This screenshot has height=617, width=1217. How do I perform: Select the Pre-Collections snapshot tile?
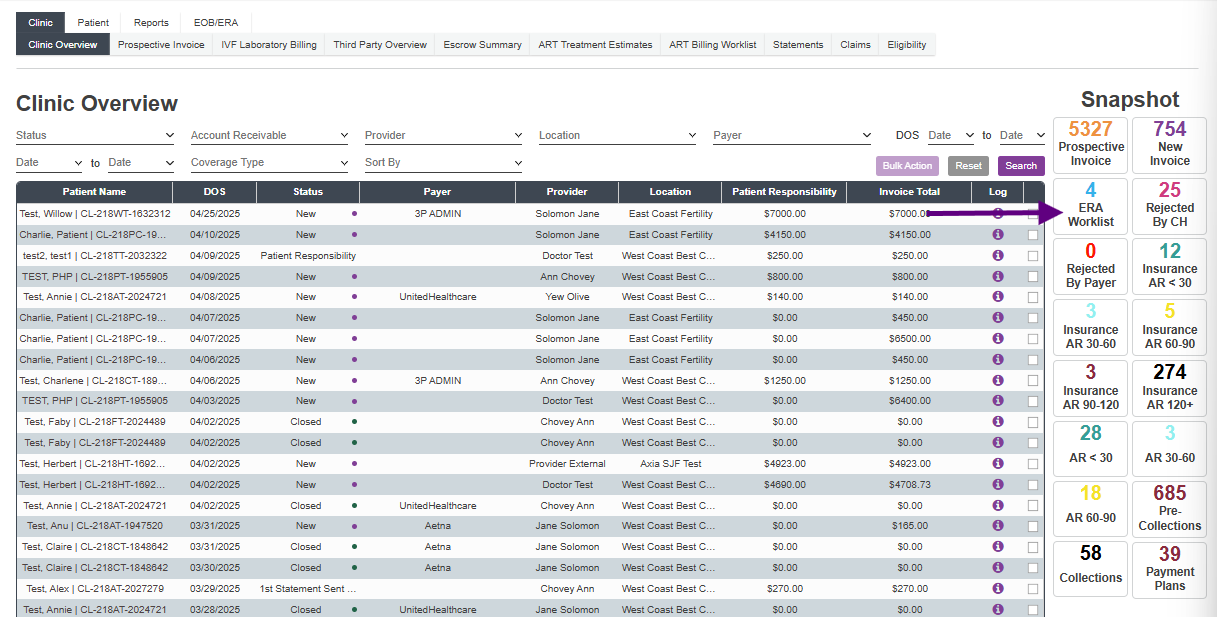[x=1169, y=509]
